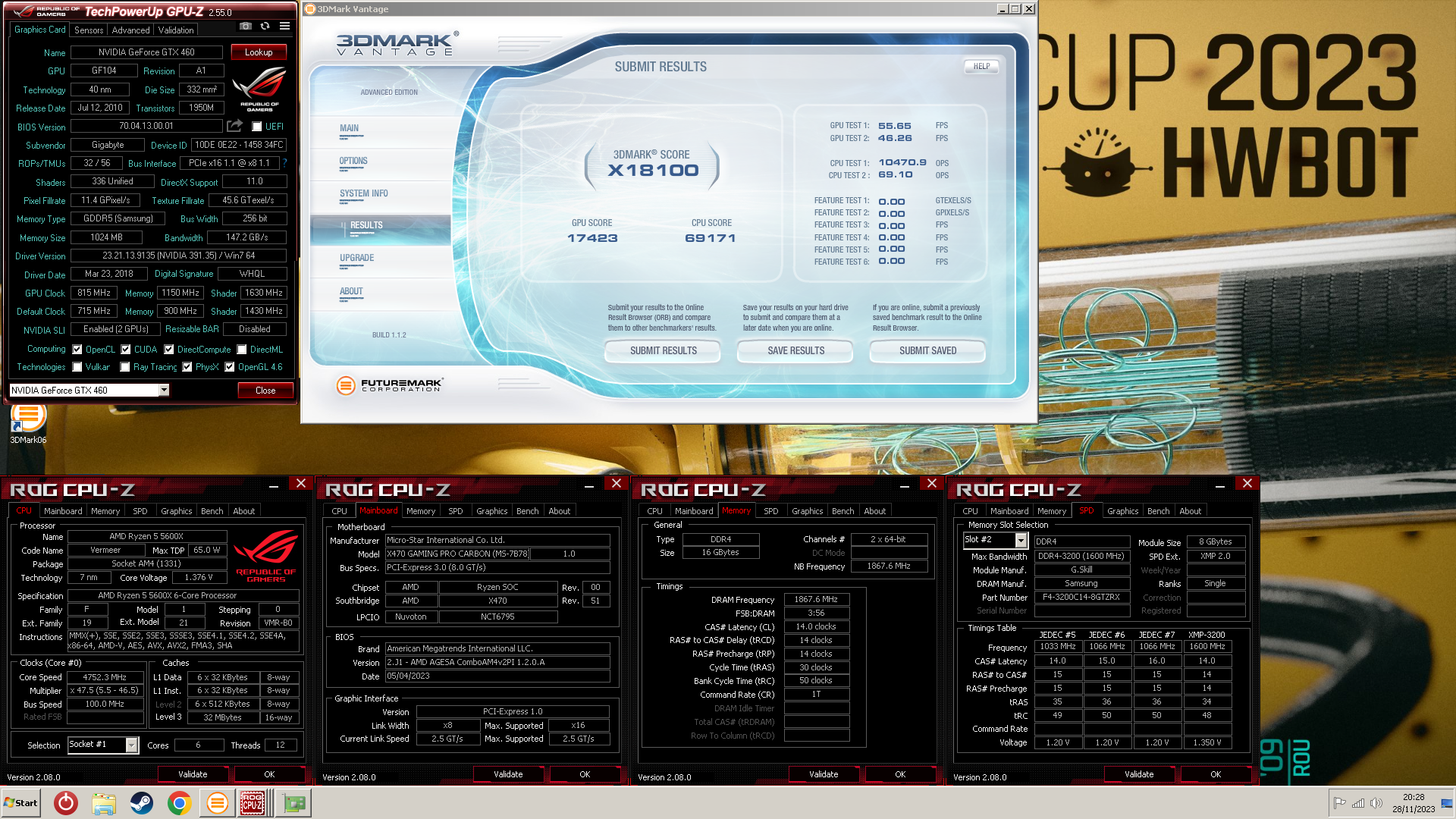Screen dimensions: 1456x819
Task: Click mainboard Model X470 GAMING PRO CARBON
Action: tap(457, 554)
